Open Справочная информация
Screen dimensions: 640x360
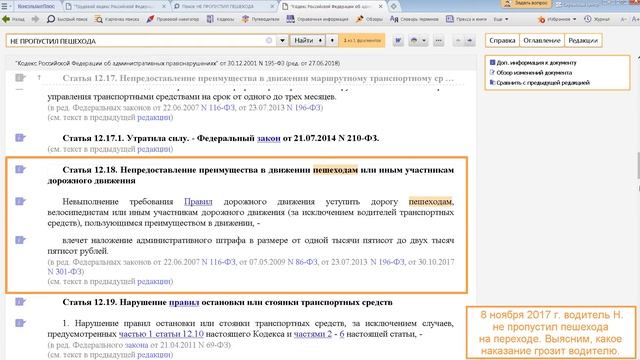317,19
